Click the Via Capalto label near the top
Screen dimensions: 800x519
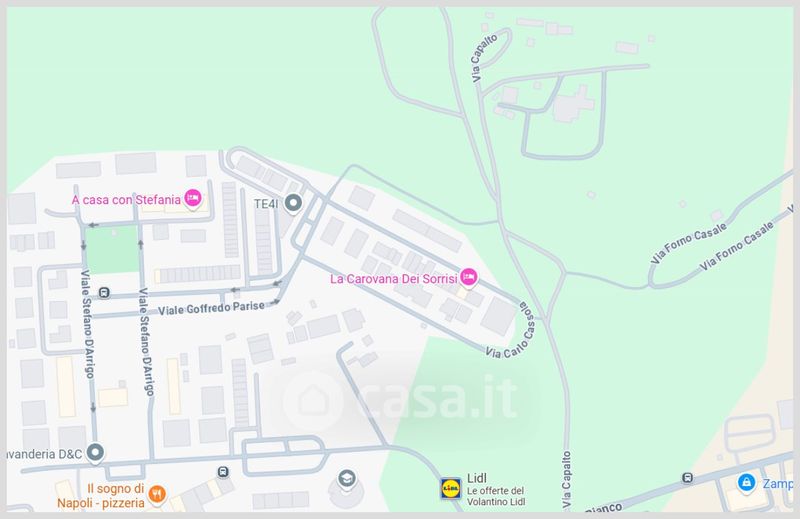[484, 58]
